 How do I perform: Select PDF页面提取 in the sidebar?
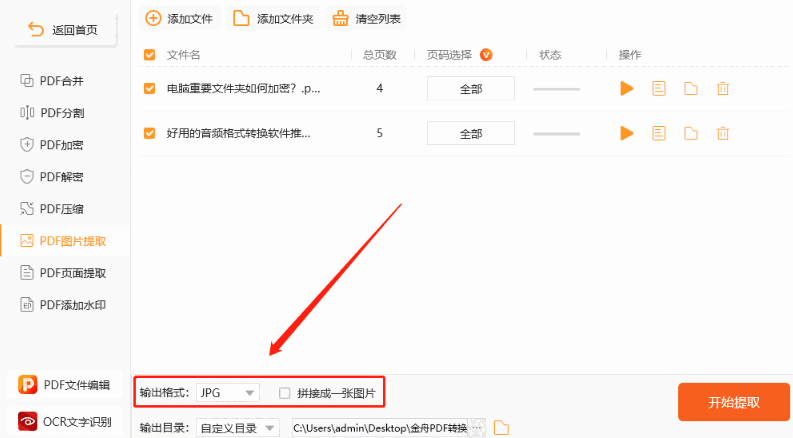[x=63, y=273]
